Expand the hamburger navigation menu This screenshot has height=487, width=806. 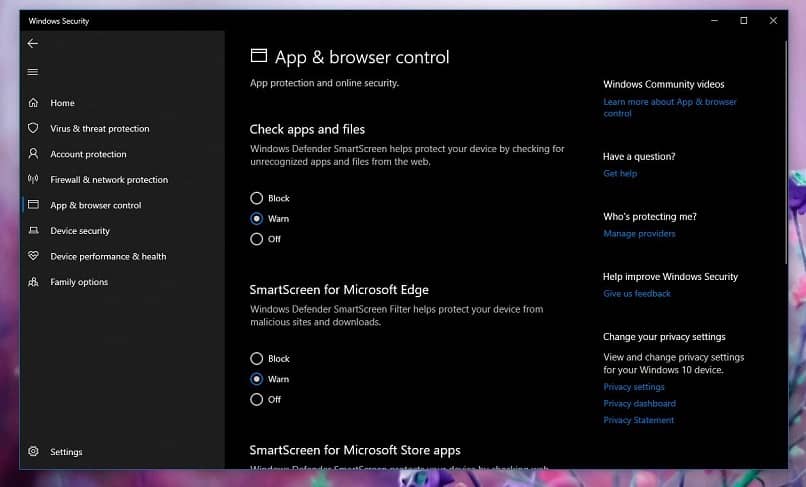pyautogui.click(x=33, y=72)
